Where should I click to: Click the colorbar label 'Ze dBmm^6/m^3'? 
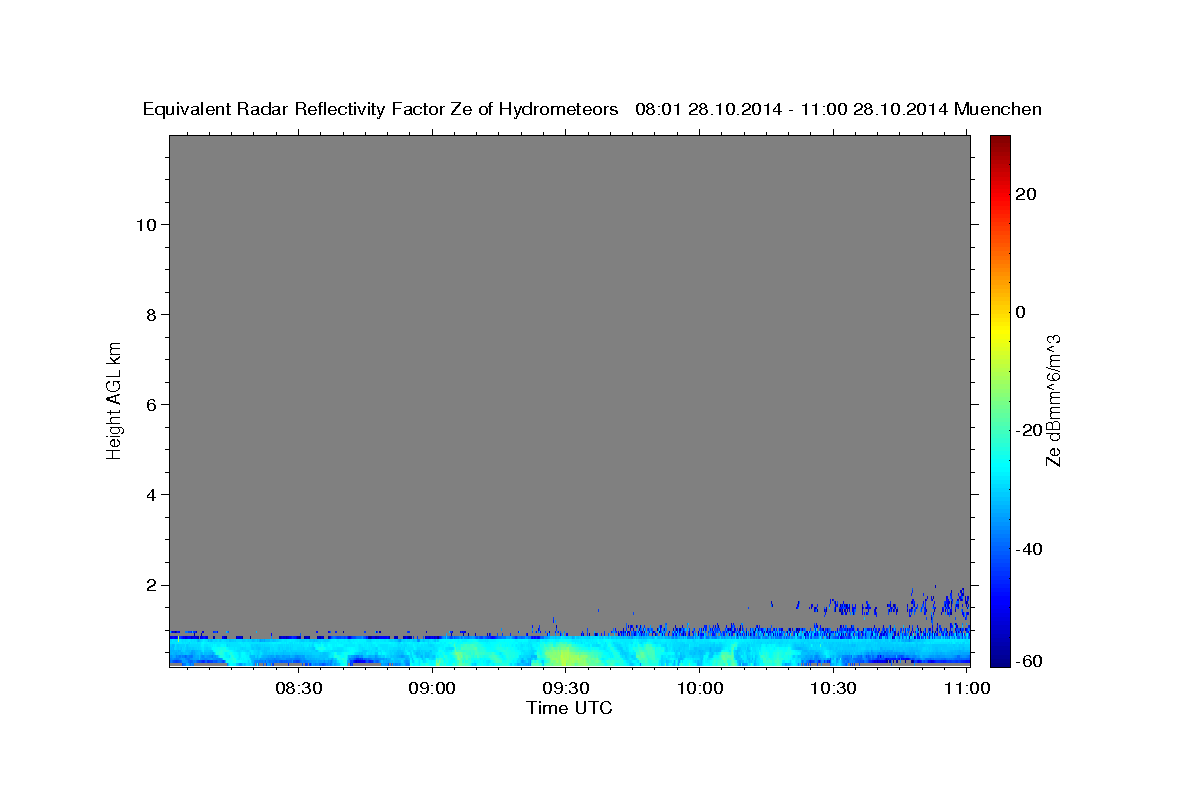pyautogui.click(x=1053, y=399)
